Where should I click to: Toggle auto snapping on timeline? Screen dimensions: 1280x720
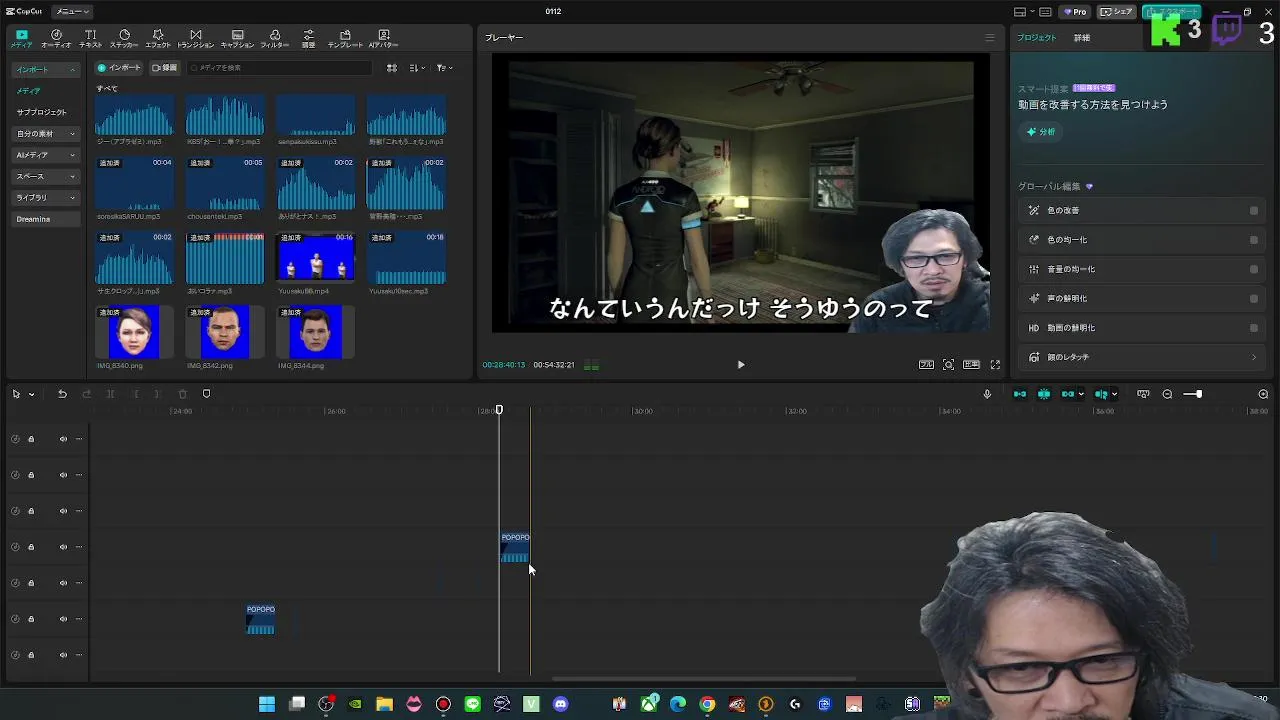pyautogui.click(x=1044, y=394)
